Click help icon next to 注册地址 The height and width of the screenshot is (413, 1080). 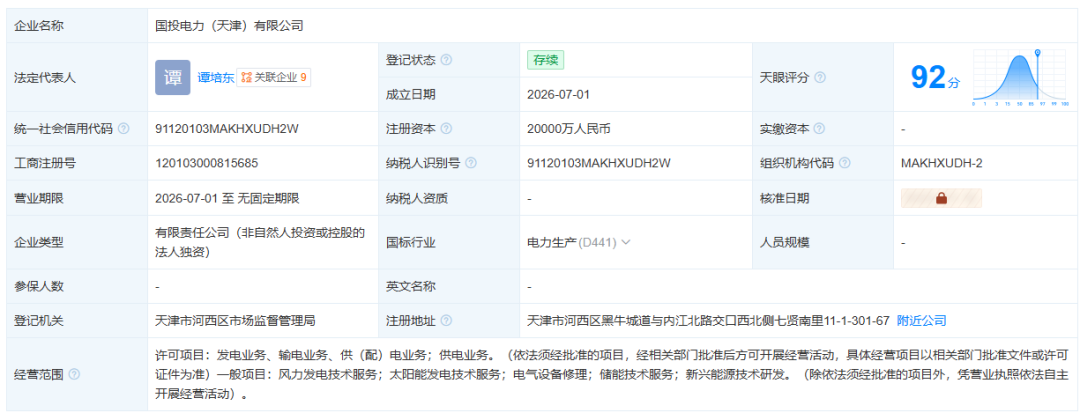pos(446,320)
